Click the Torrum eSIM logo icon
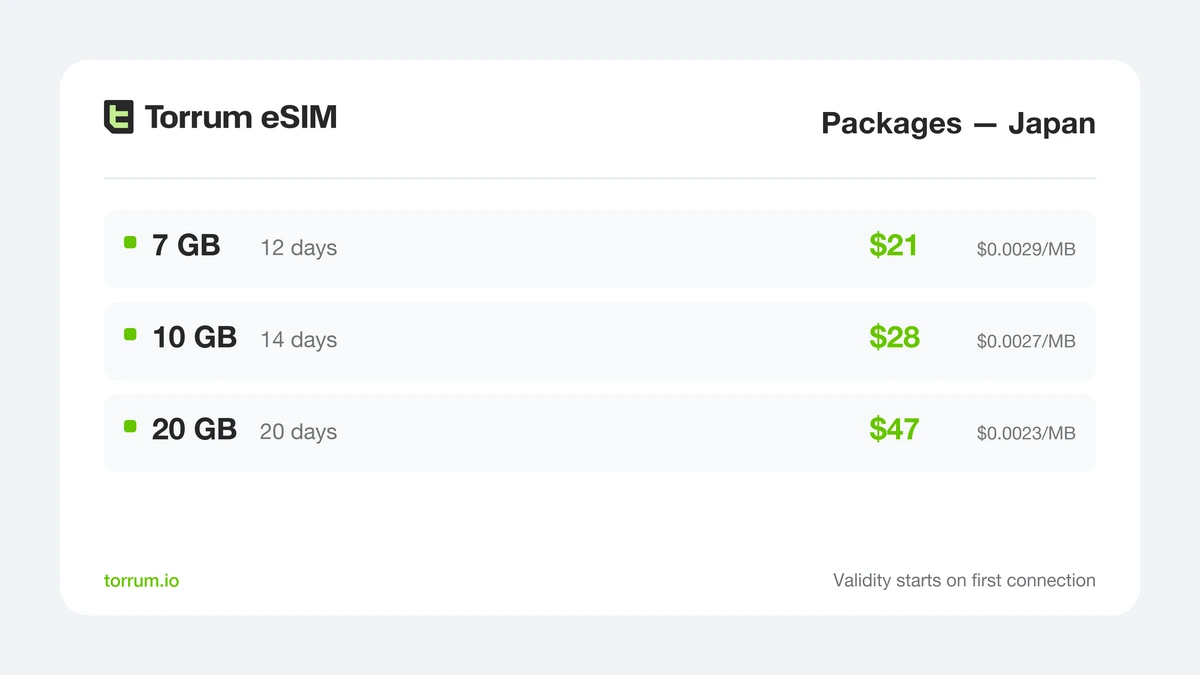 [119, 117]
